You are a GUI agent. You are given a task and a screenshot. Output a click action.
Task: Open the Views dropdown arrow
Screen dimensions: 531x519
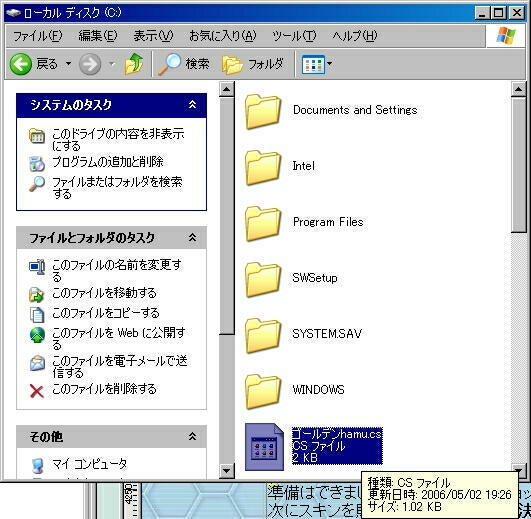pos(329,63)
